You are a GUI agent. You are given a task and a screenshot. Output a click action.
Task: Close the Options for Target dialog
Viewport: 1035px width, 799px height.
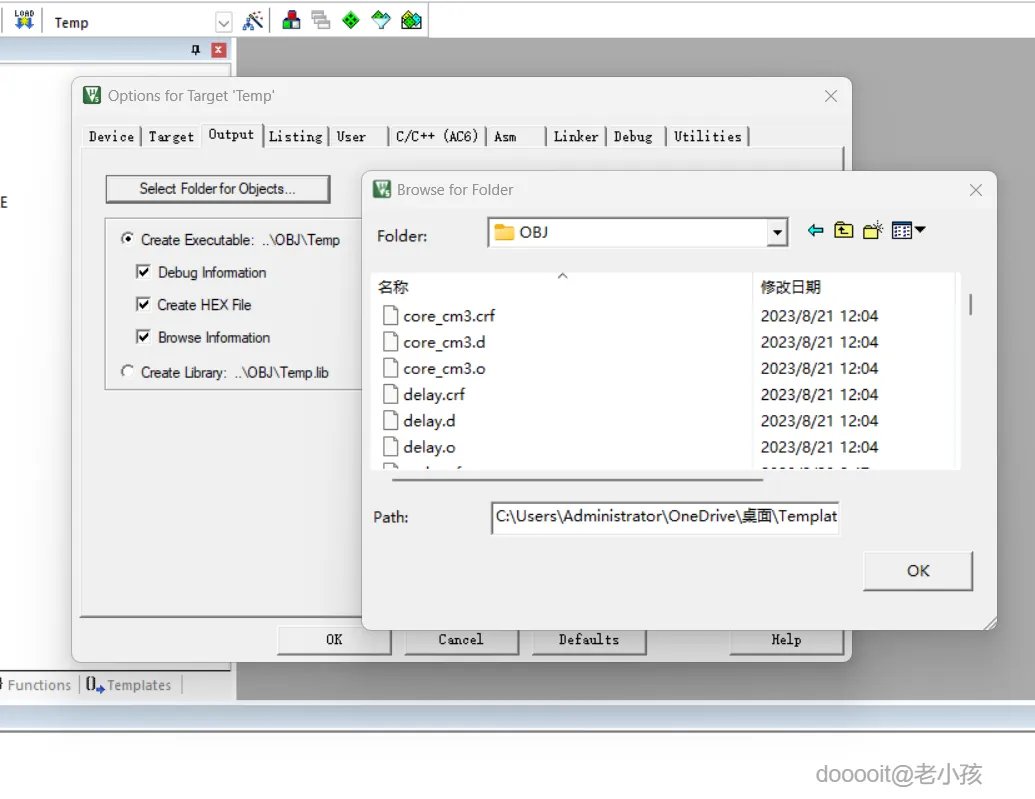[x=830, y=96]
